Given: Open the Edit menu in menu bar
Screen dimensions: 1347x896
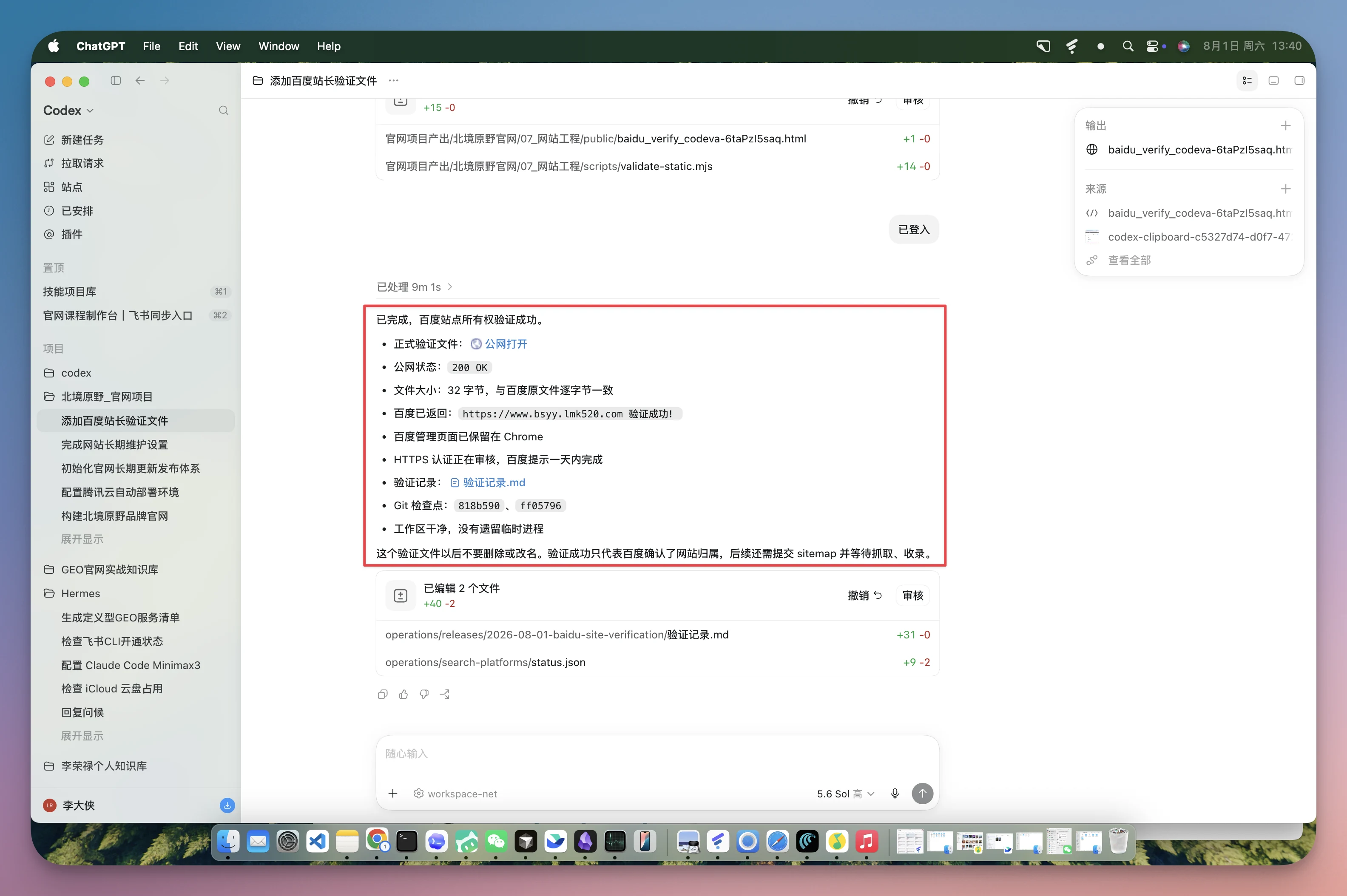Looking at the screenshot, I should pyautogui.click(x=188, y=46).
